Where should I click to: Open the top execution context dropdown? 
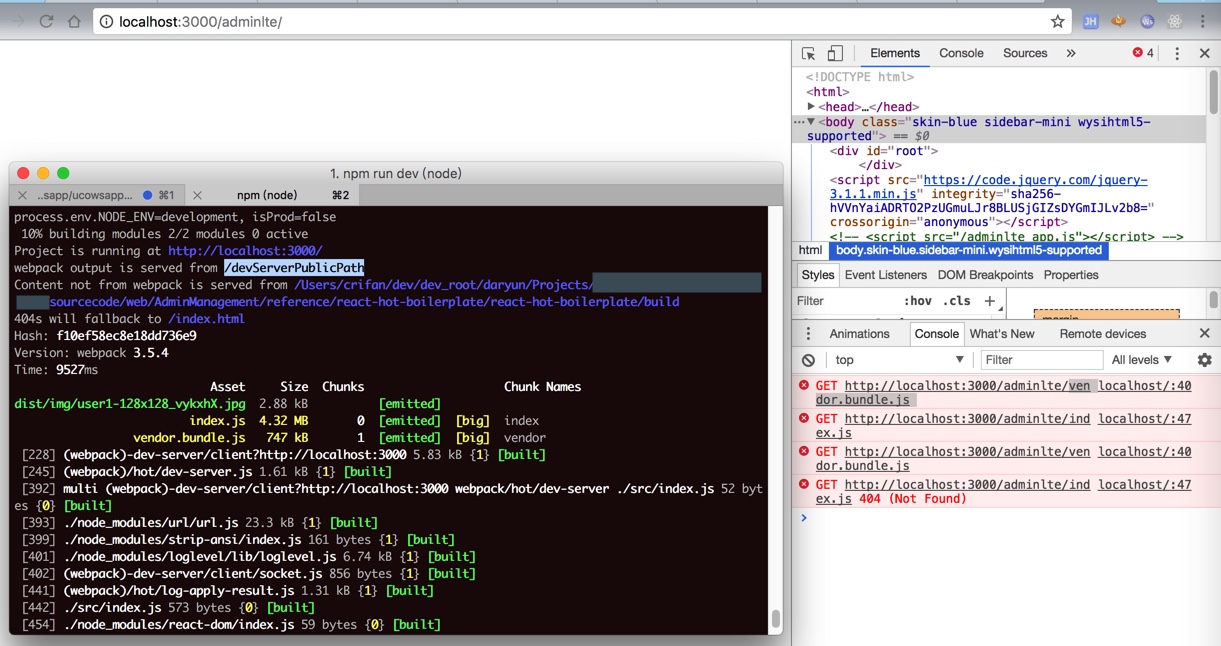click(x=899, y=360)
